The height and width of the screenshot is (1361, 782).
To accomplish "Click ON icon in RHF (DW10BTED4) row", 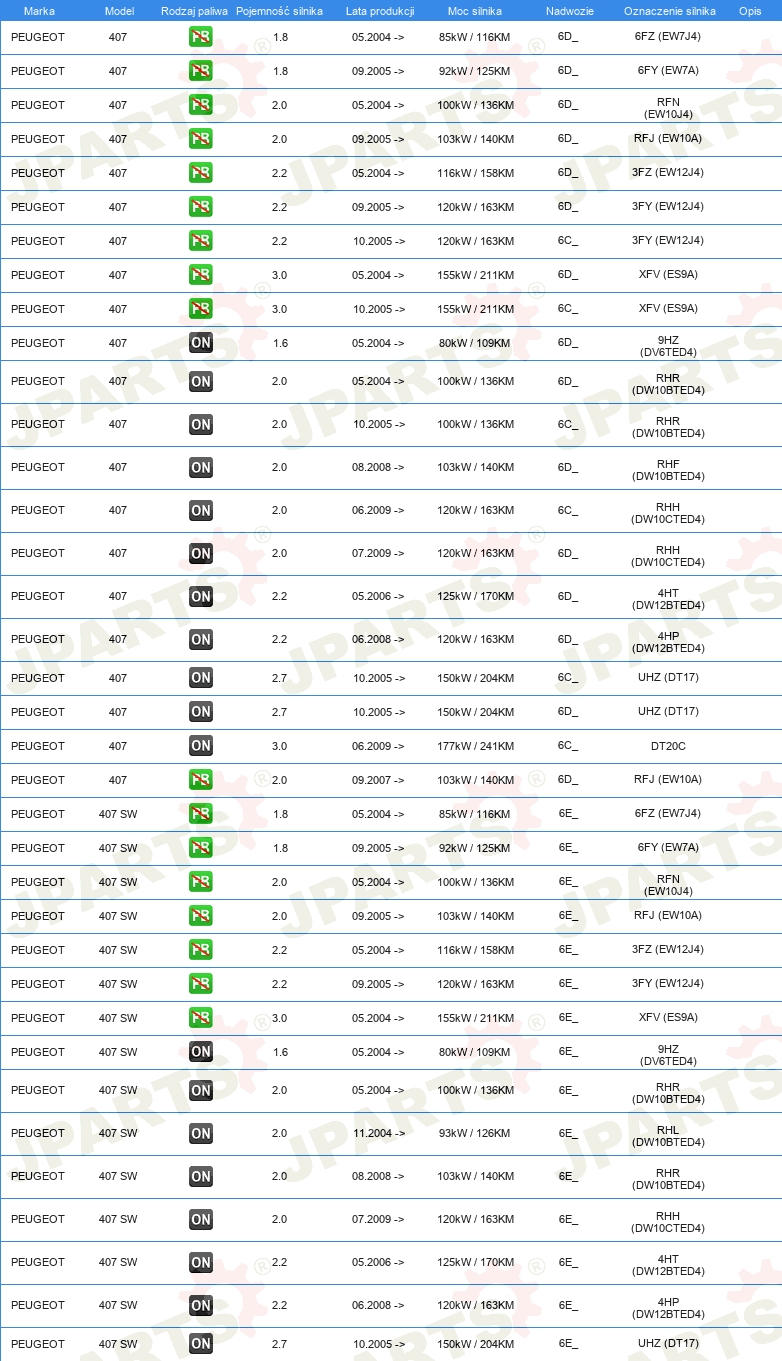I will [201, 467].
